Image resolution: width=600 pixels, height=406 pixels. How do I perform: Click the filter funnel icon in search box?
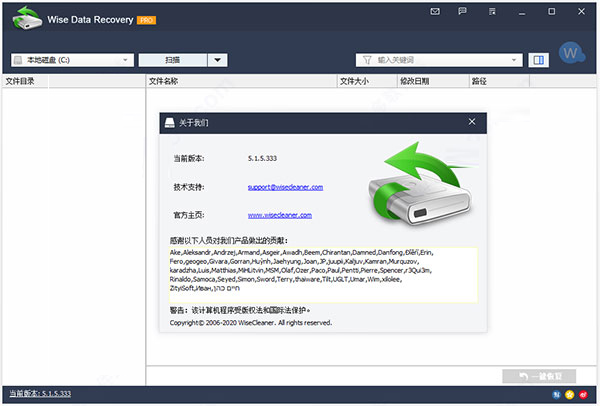[367, 60]
